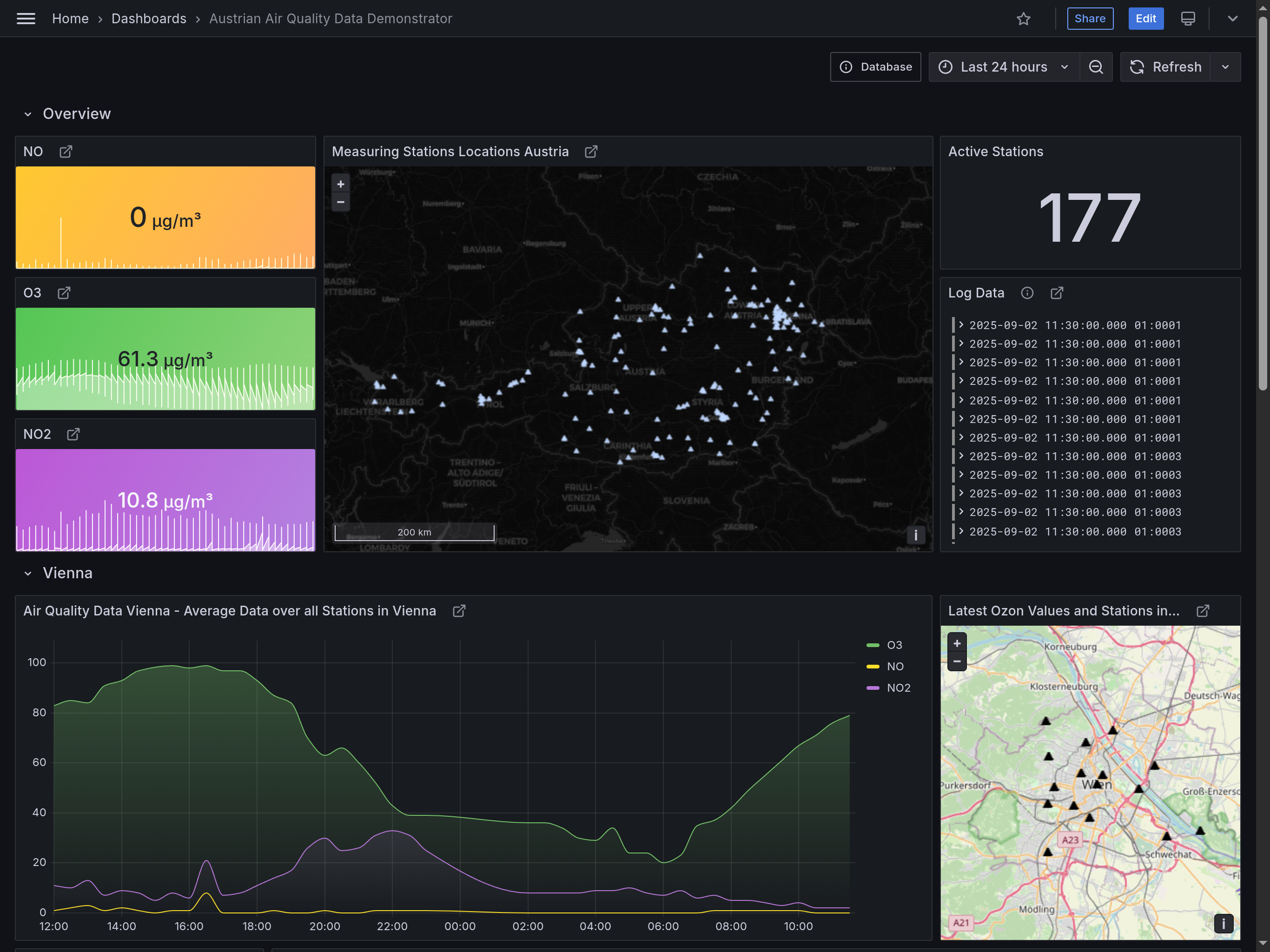1270x952 pixels.
Task: Star this dashboard as favorite
Action: pyautogui.click(x=1024, y=19)
